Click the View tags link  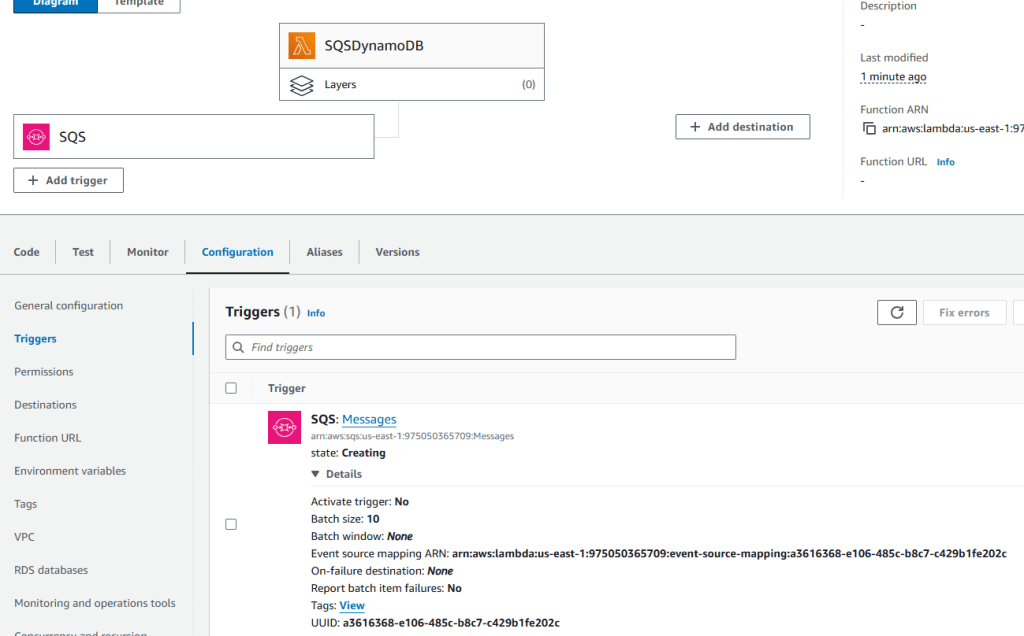352,606
